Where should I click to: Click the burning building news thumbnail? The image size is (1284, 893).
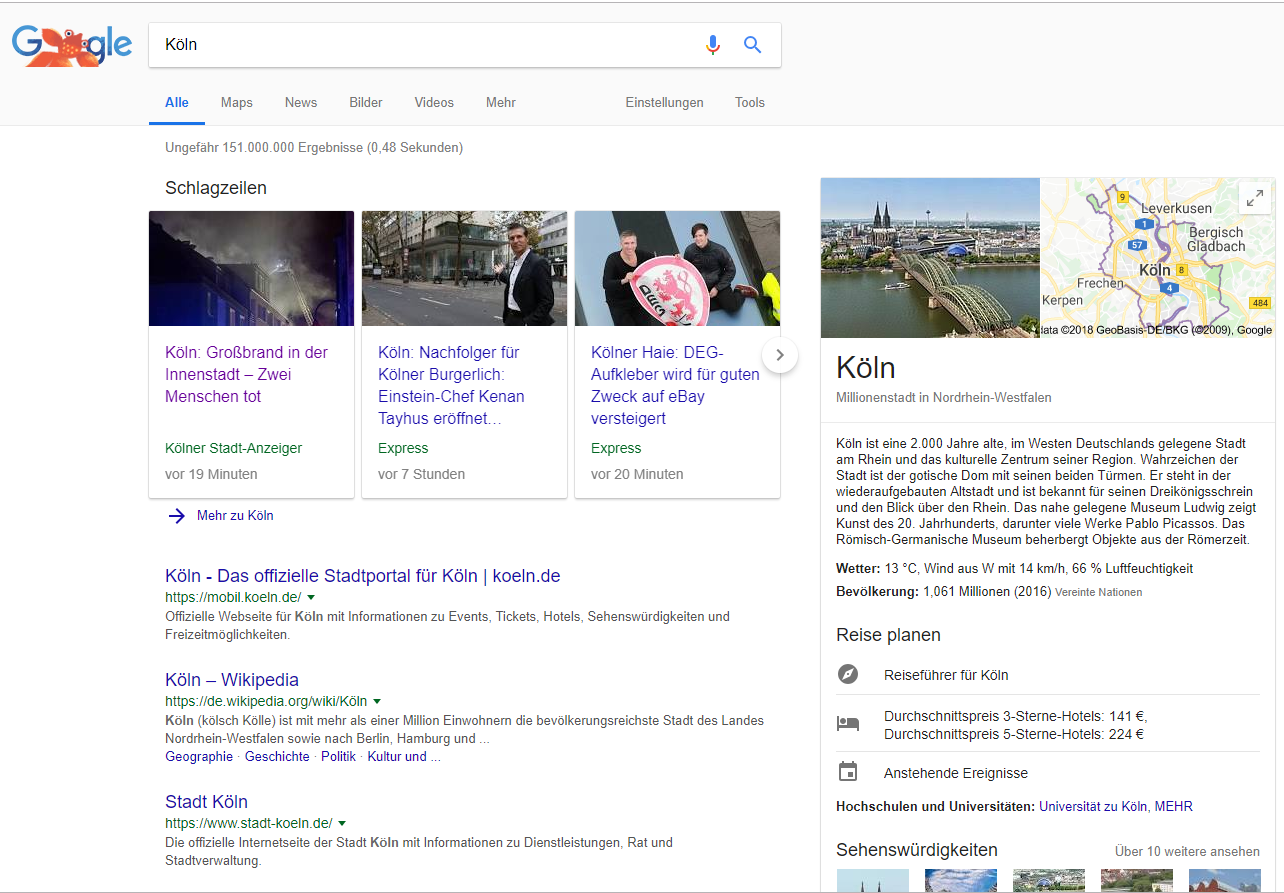(251, 268)
